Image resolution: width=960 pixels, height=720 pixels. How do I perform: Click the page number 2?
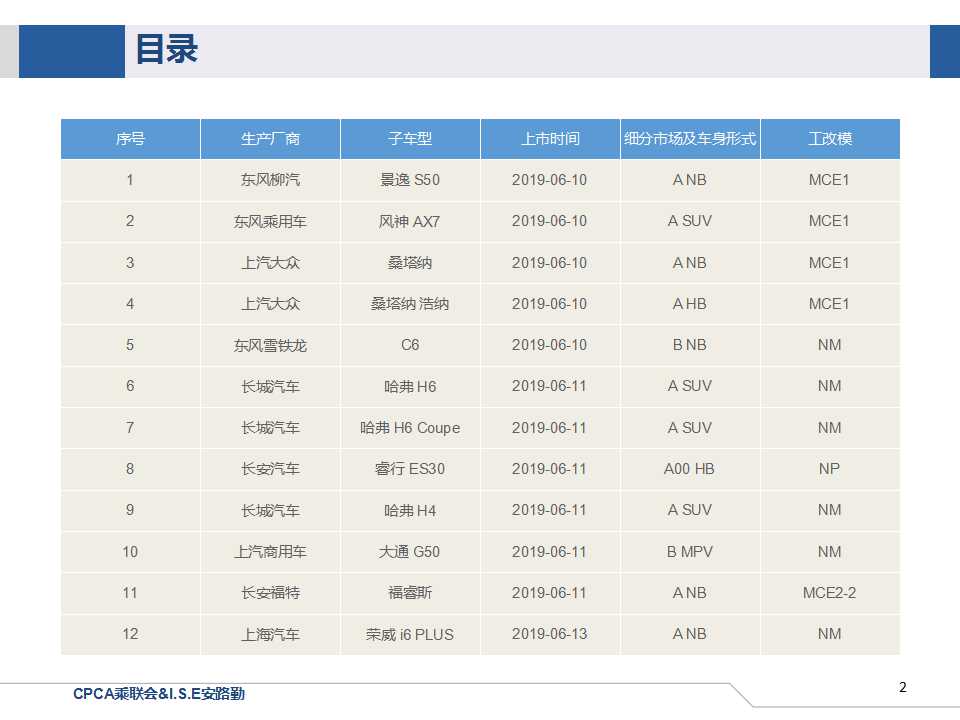coord(902,687)
